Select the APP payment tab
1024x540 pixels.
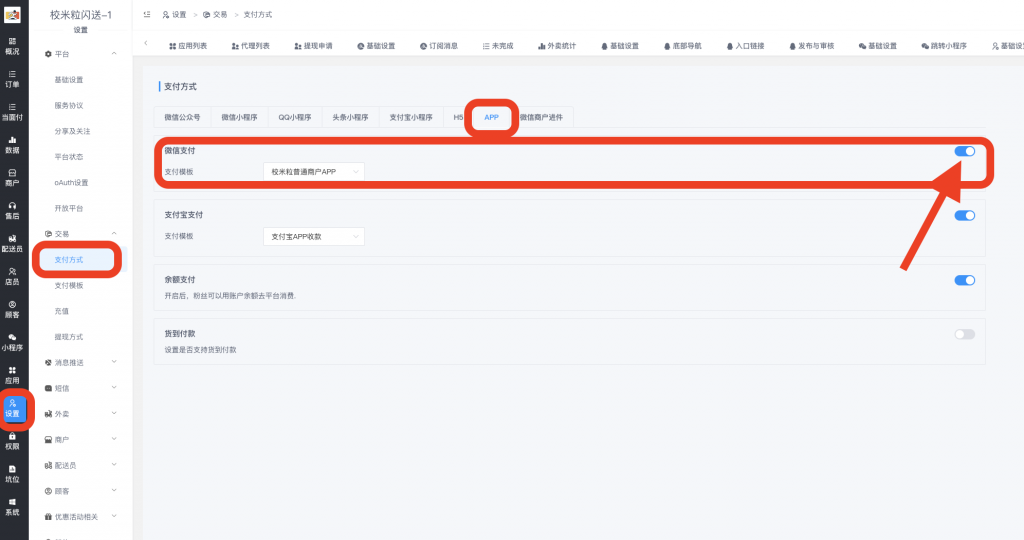pyautogui.click(x=491, y=118)
